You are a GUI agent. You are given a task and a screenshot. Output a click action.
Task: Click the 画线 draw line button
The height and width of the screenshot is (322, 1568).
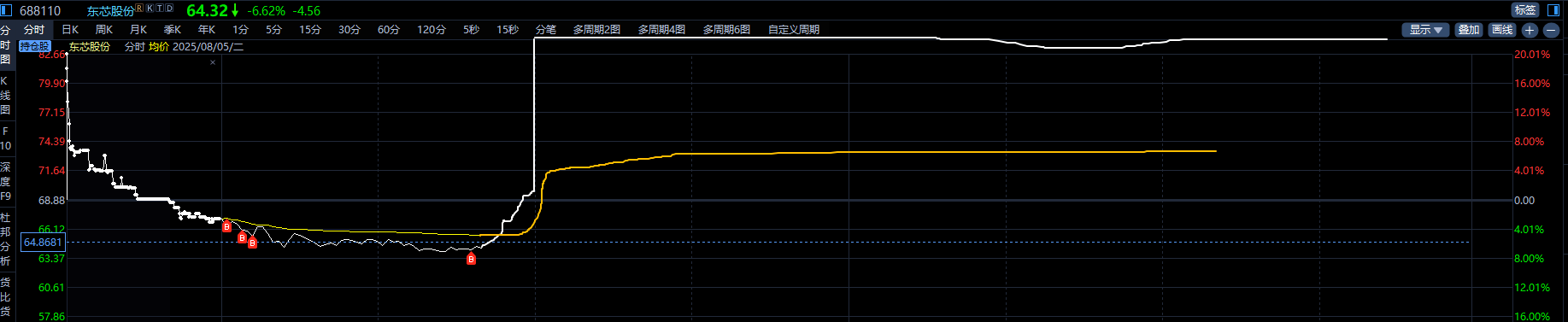1502,30
